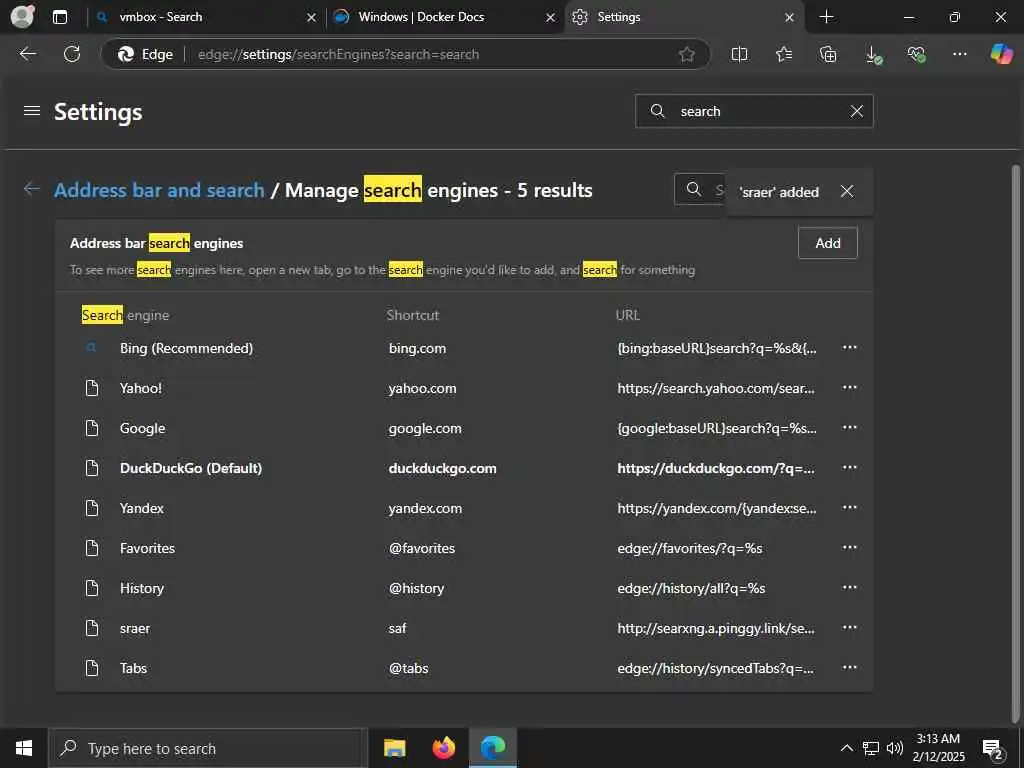Open the Collections icon
Screen dimensions: 1024x768
pyautogui.click(x=827, y=54)
